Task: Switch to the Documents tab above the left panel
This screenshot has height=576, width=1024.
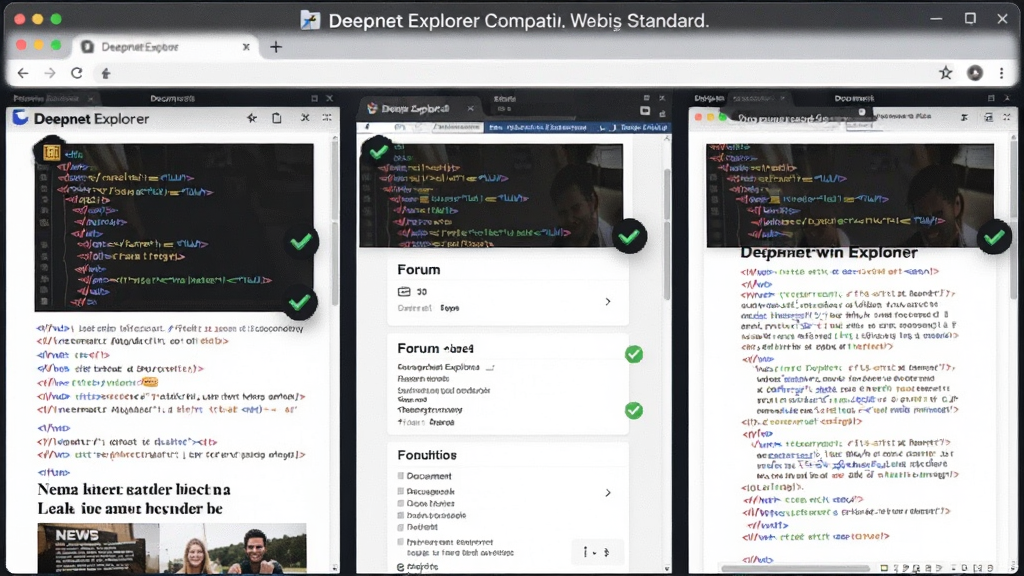Action: click(172, 99)
